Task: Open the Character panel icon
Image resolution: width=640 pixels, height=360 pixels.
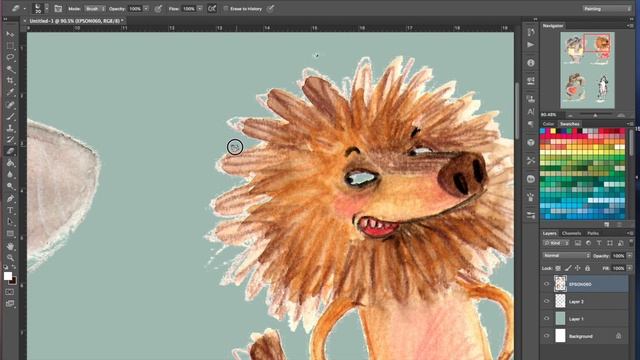Action: [x=530, y=111]
